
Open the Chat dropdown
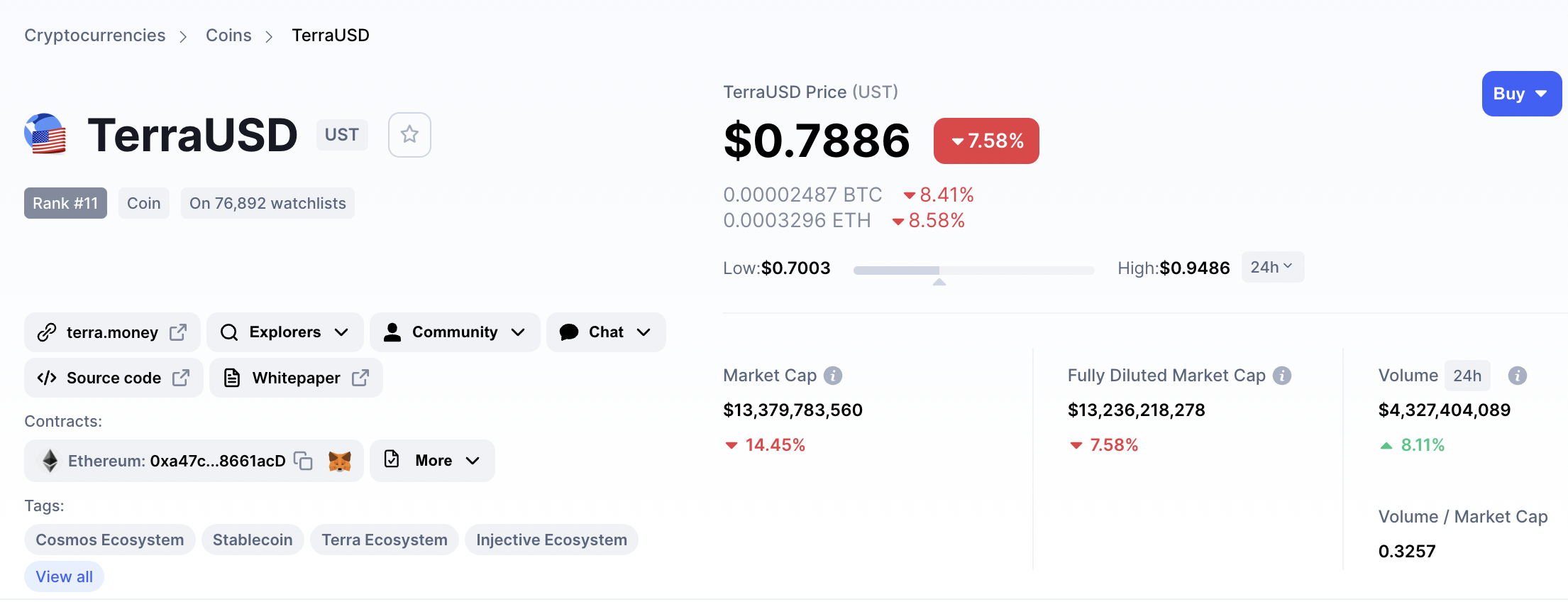(606, 332)
